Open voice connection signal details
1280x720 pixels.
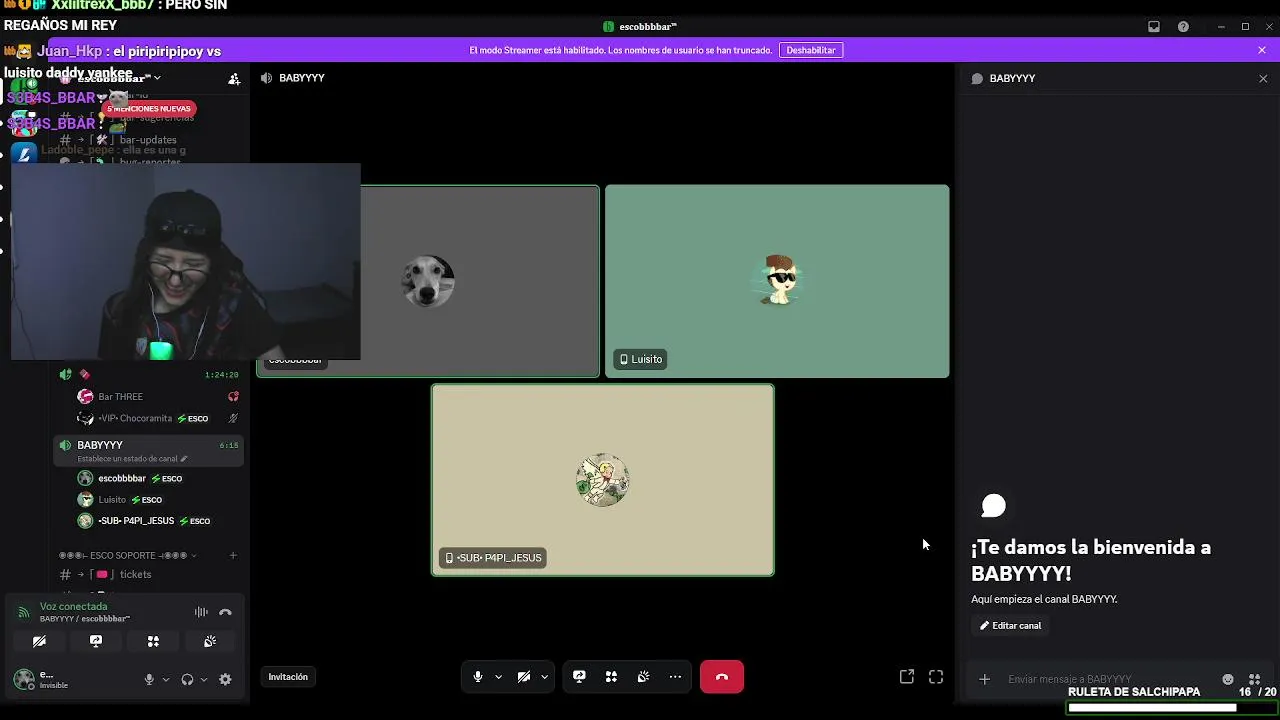(24, 612)
